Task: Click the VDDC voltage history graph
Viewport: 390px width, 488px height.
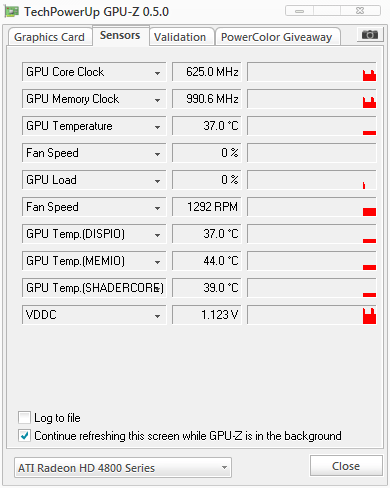Action: [312, 314]
